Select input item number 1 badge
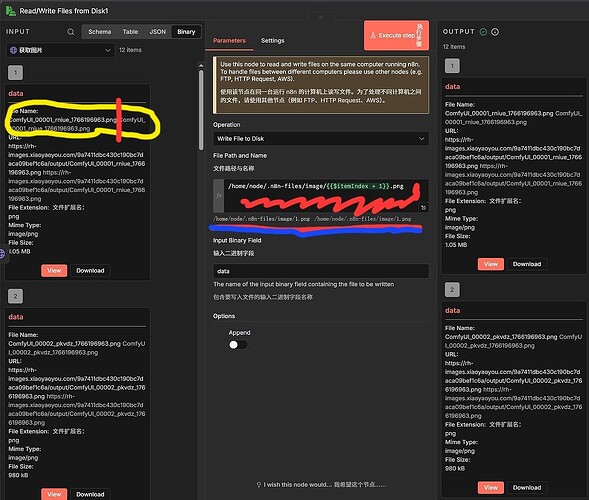Screen dimensions: 589x500 click(x=15, y=73)
